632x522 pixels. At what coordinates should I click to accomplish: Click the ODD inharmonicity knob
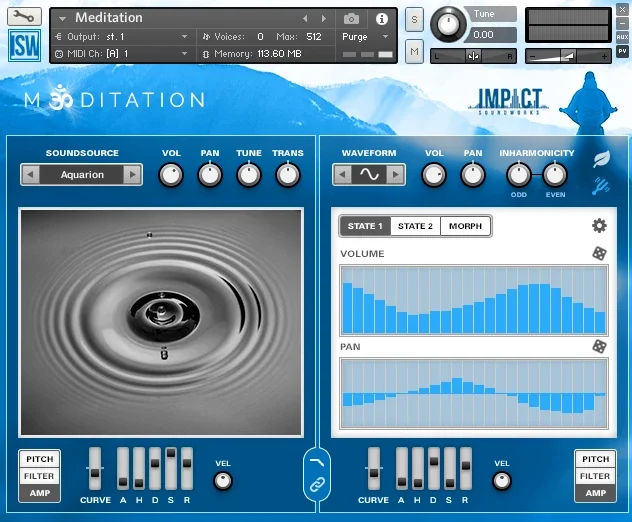[518, 175]
